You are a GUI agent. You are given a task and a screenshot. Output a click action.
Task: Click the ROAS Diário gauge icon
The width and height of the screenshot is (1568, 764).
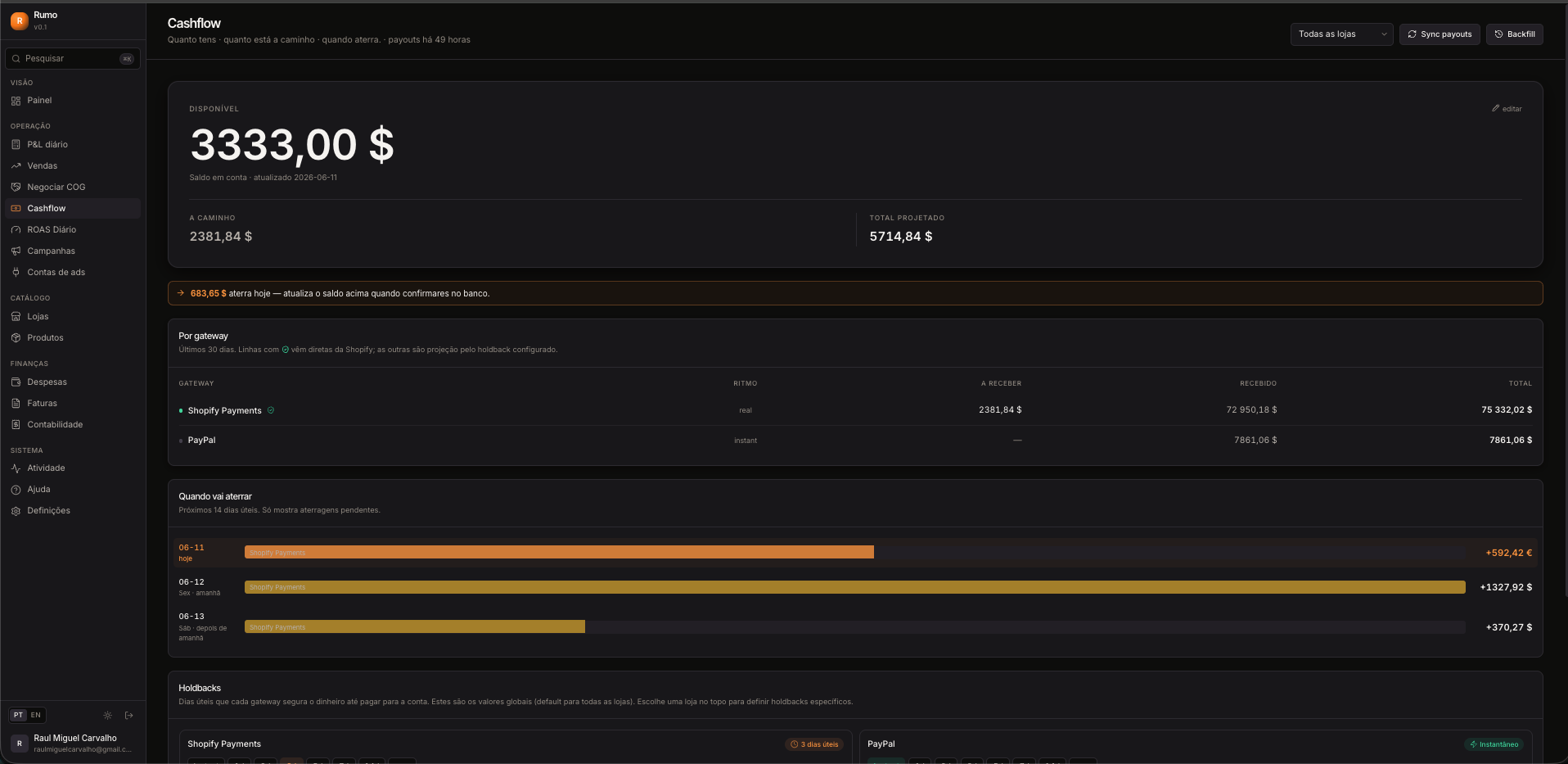coord(16,230)
